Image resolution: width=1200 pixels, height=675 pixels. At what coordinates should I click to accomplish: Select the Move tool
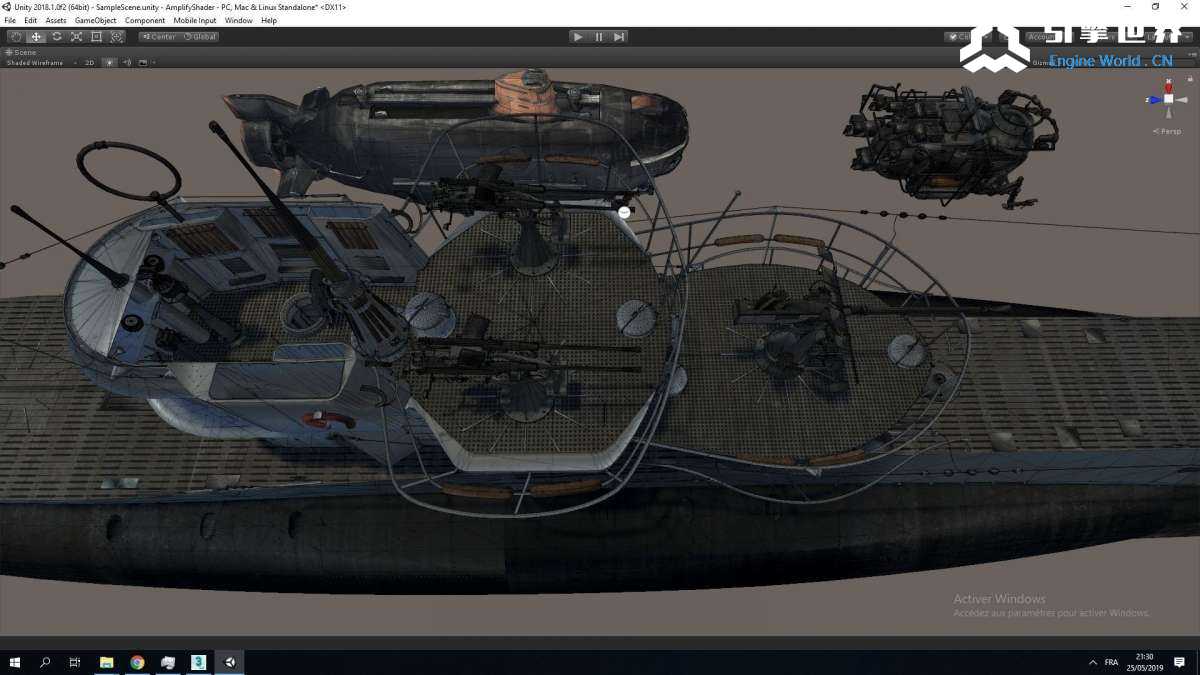[36, 37]
